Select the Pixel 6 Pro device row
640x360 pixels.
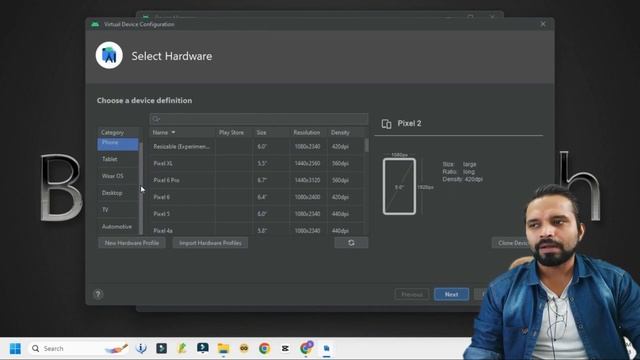tap(256, 180)
